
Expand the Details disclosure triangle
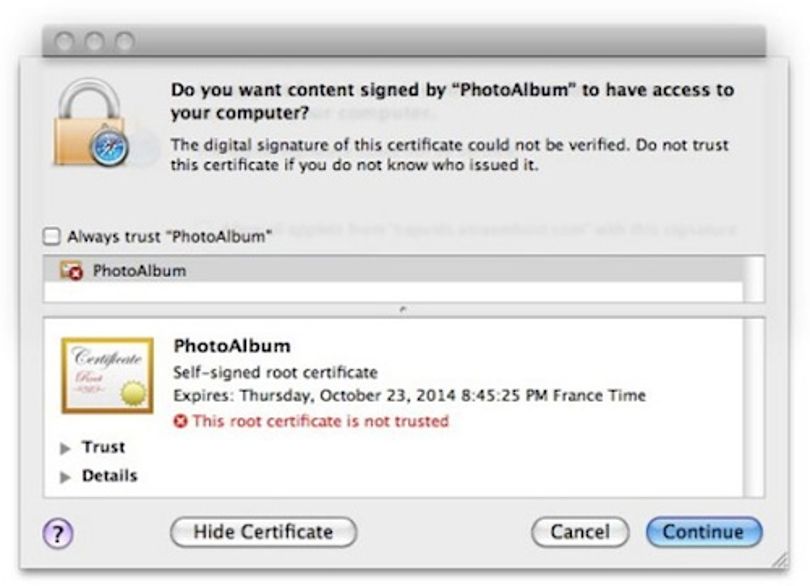(x=65, y=476)
